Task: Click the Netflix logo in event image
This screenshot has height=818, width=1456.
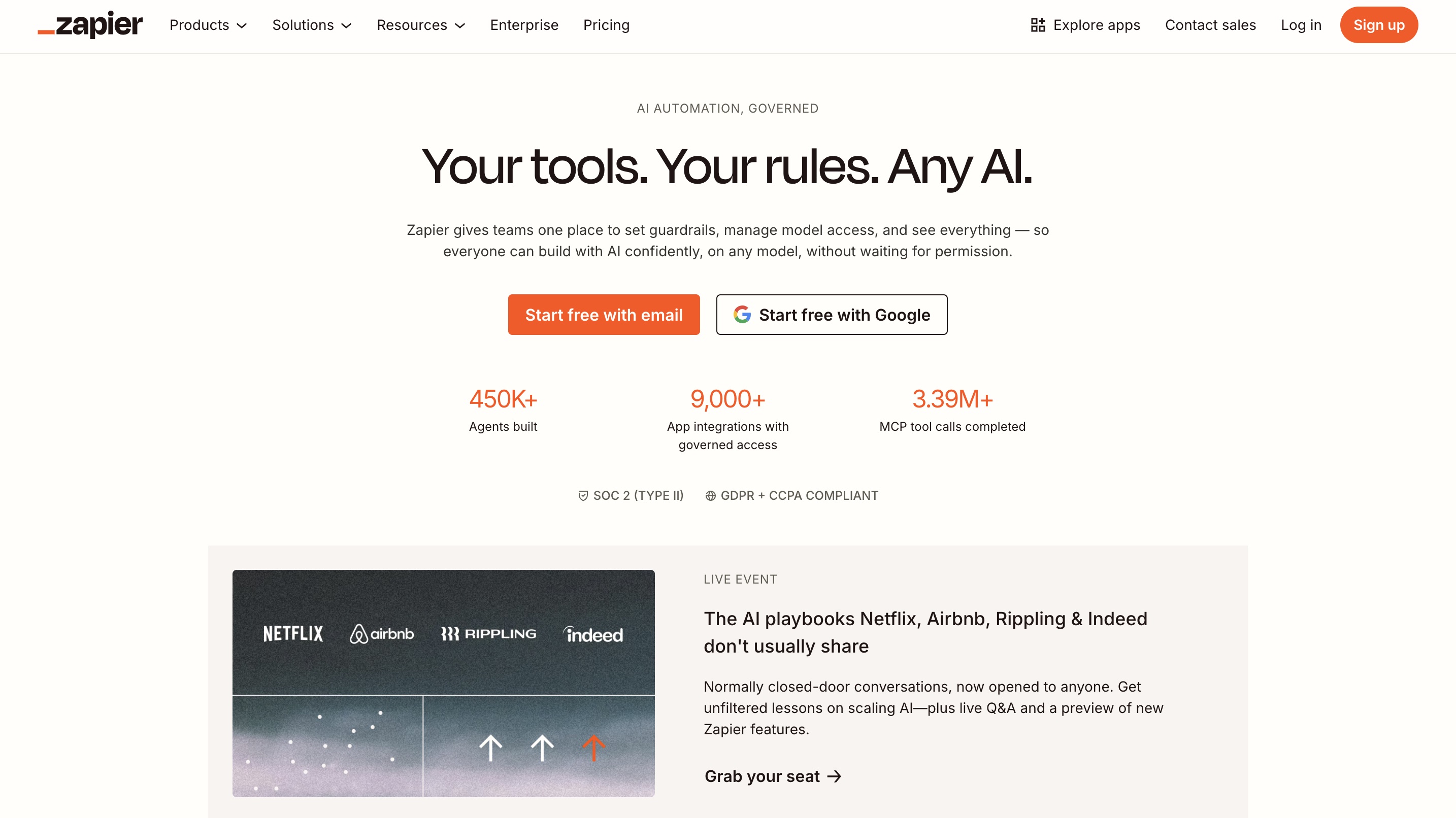Action: 293,633
